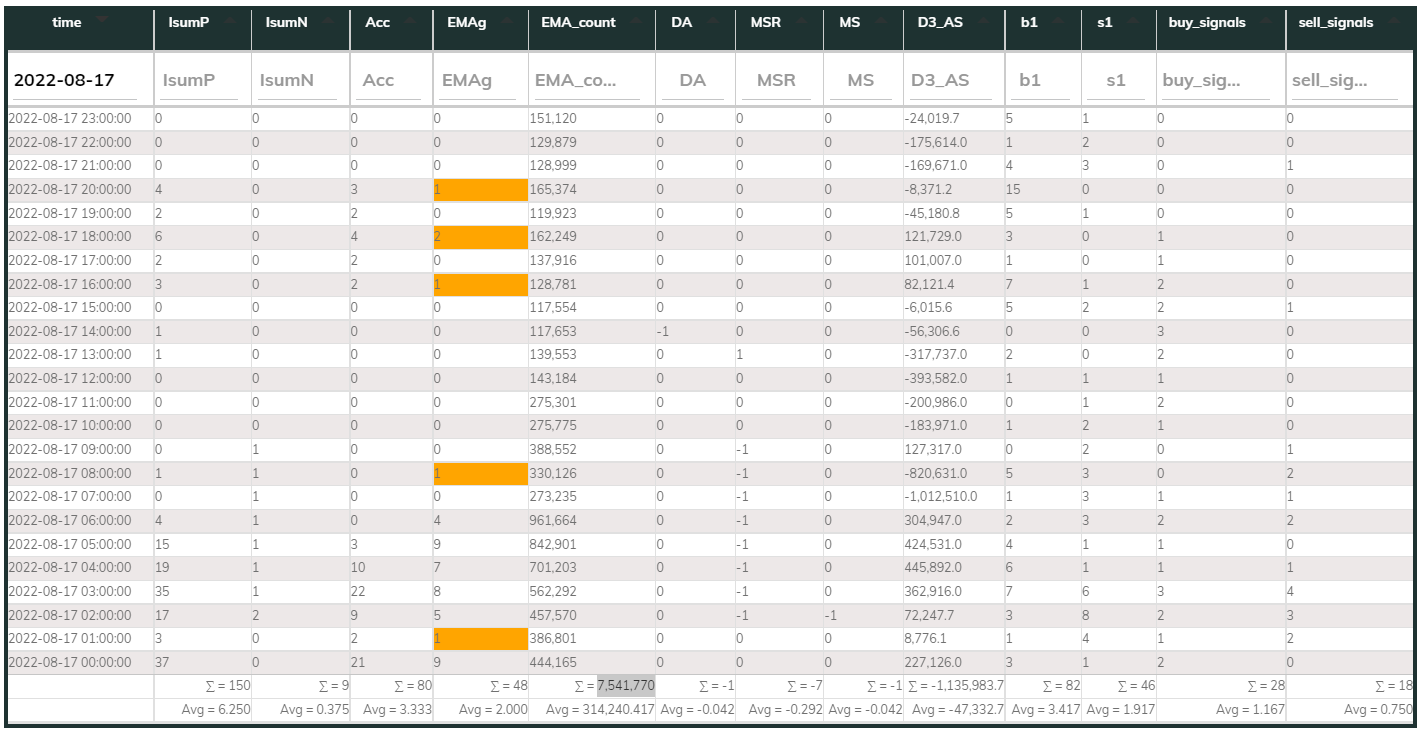Click the b1 column sort arrow
Viewport: 1422px width, 731px height.
coord(1057,22)
